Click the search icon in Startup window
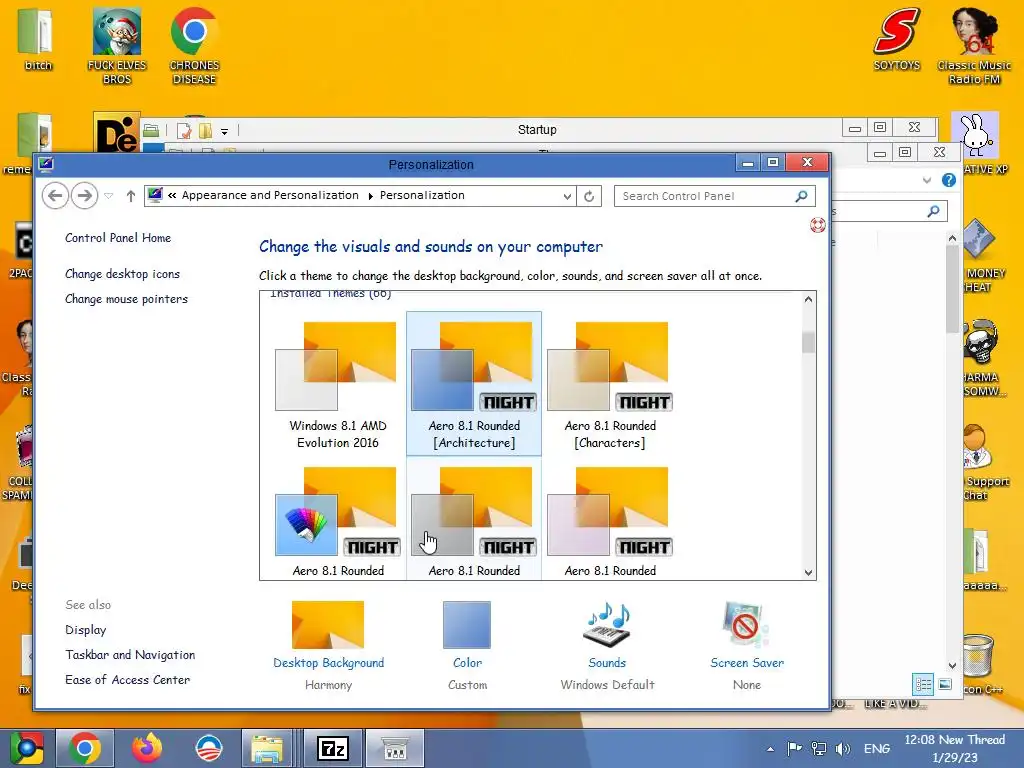The height and width of the screenshot is (768, 1024). coord(934,211)
